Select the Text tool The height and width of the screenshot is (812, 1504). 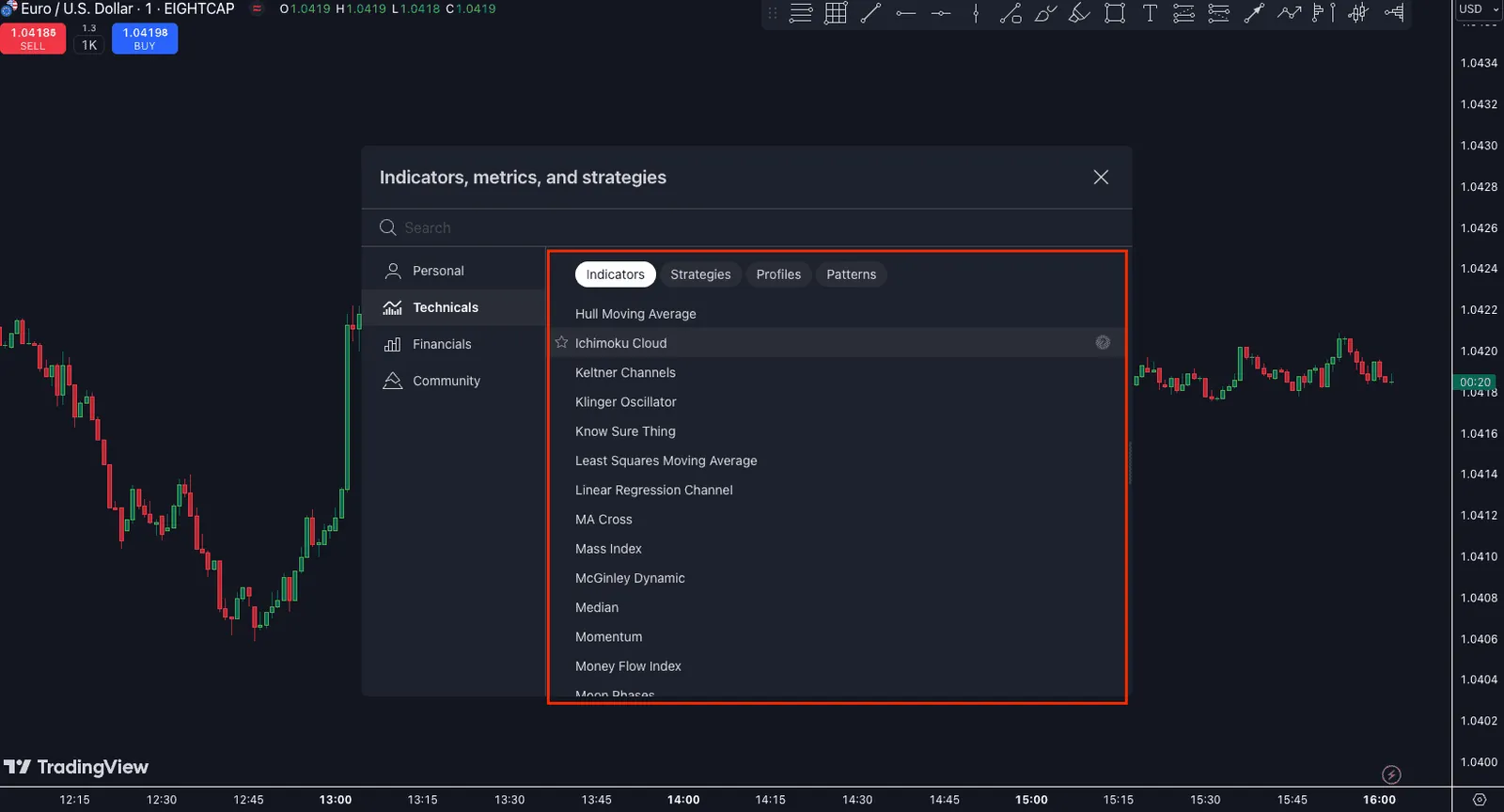[x=1150, y=13]
